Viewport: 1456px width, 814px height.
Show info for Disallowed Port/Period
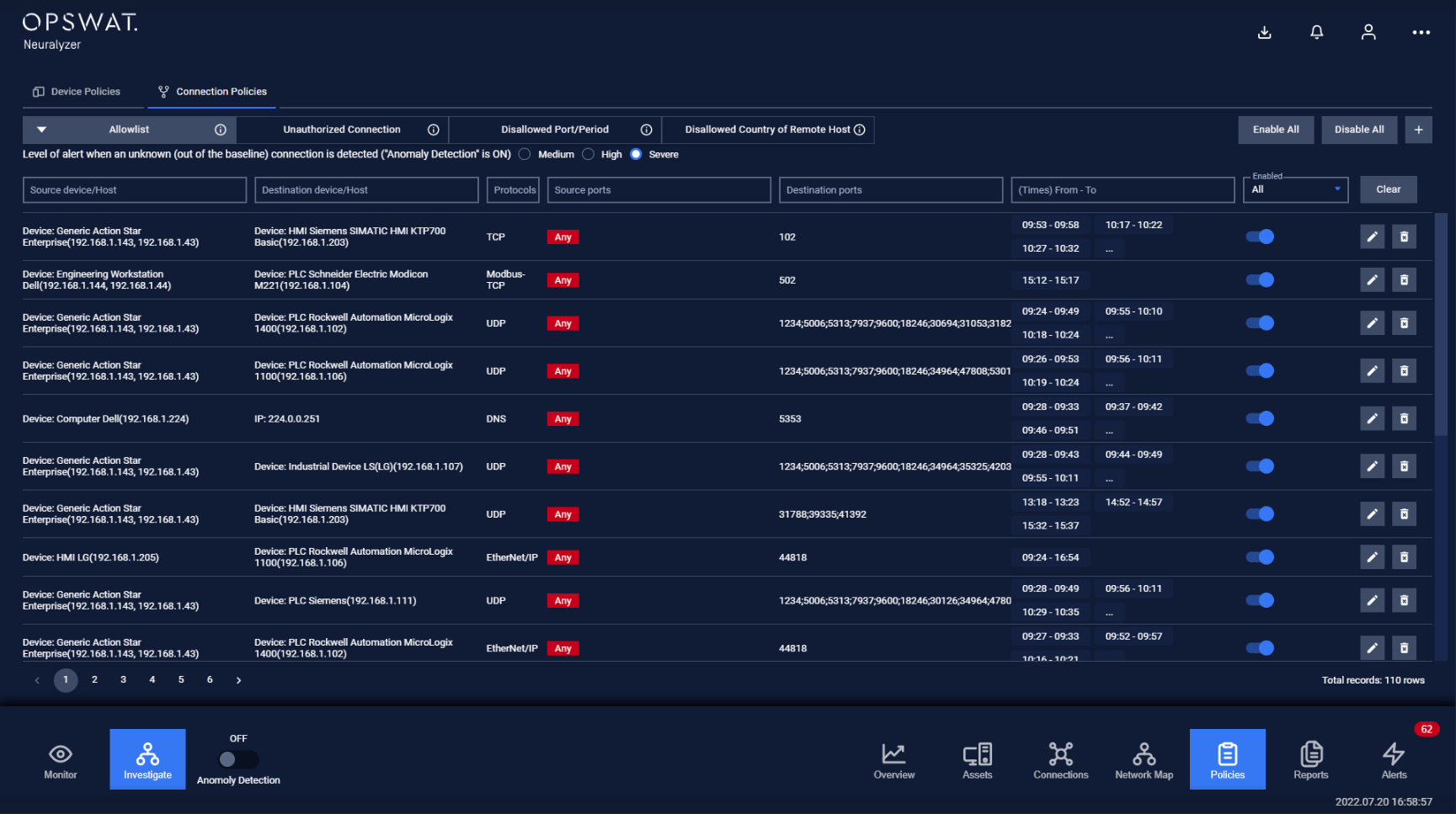647,130
